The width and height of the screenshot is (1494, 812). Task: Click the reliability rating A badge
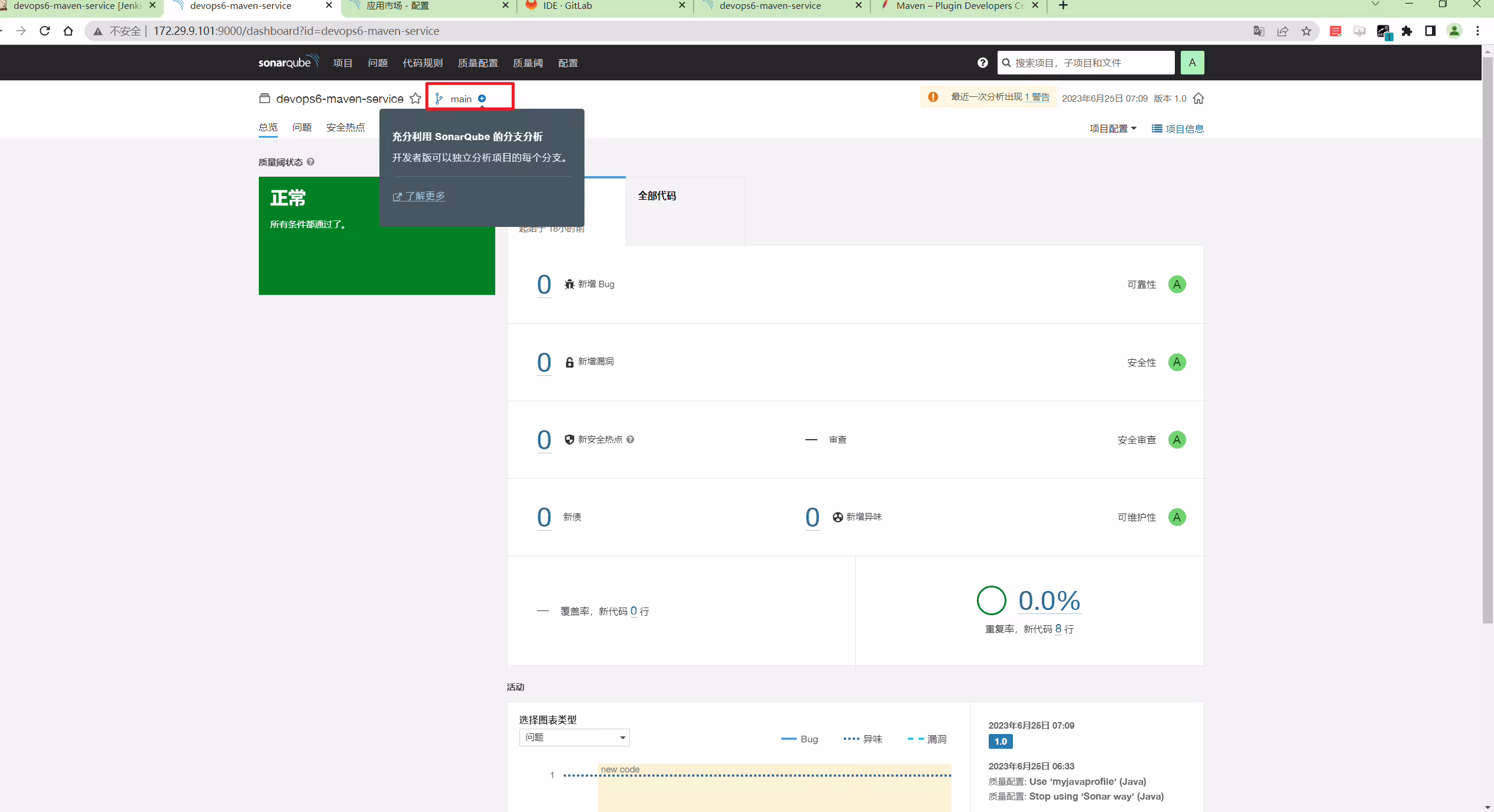point(1177,284)
